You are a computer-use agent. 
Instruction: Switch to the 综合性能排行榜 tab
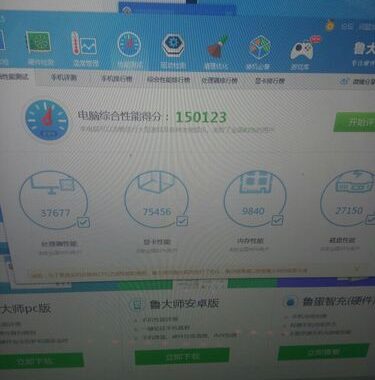click(168, 79)
